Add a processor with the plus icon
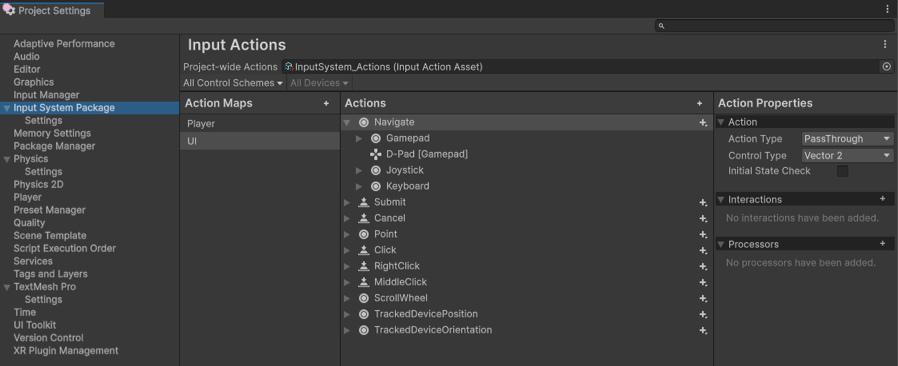898x366 pixels. click(883, 243)
